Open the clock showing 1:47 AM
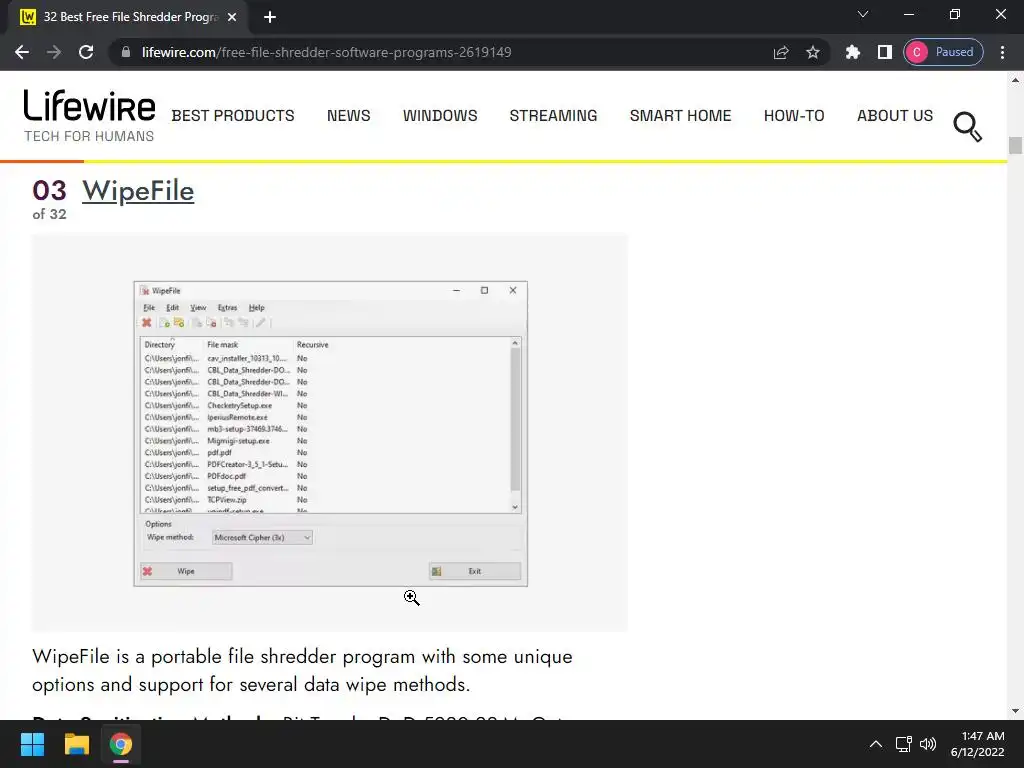Viewport: 1024px width, 768px height. click(x=977, y=744)
